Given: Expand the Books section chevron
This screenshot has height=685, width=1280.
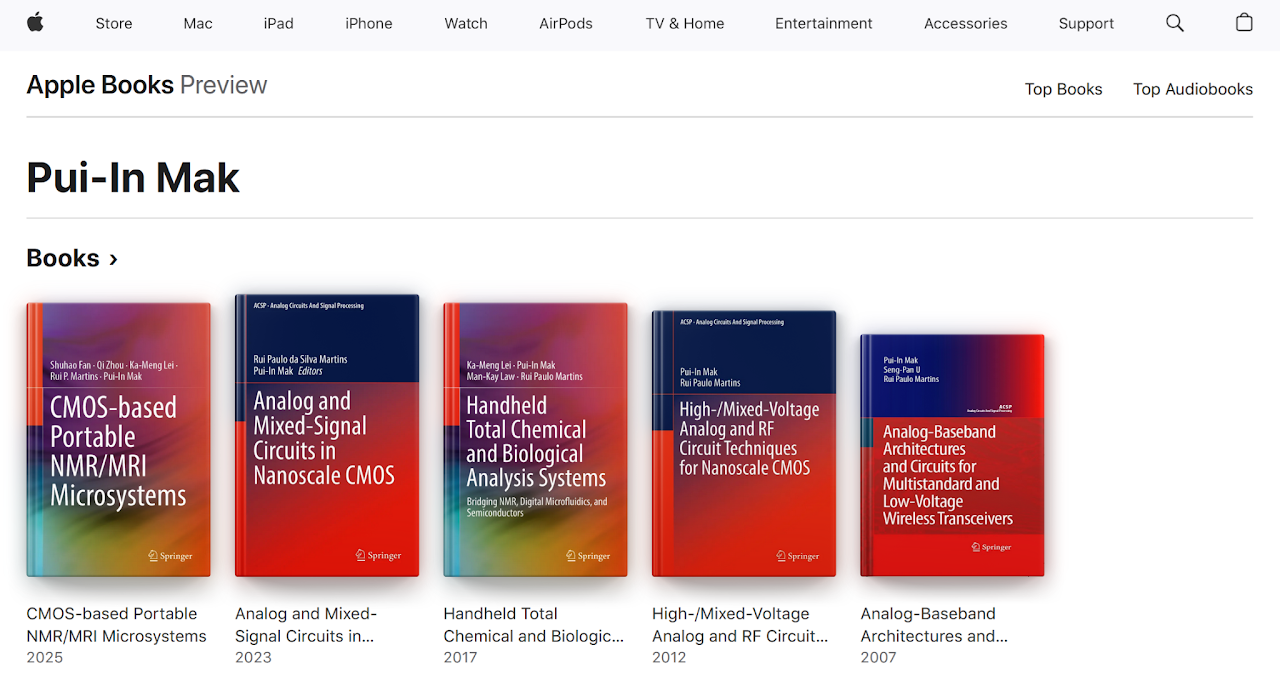Looking at the screenshot, I should click(113, 259).
